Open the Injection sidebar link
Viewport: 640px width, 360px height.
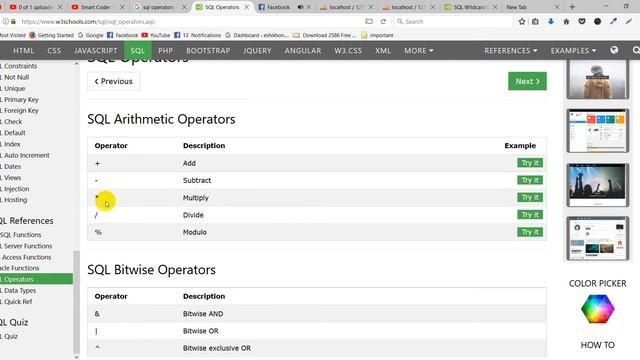pos(16,189)
